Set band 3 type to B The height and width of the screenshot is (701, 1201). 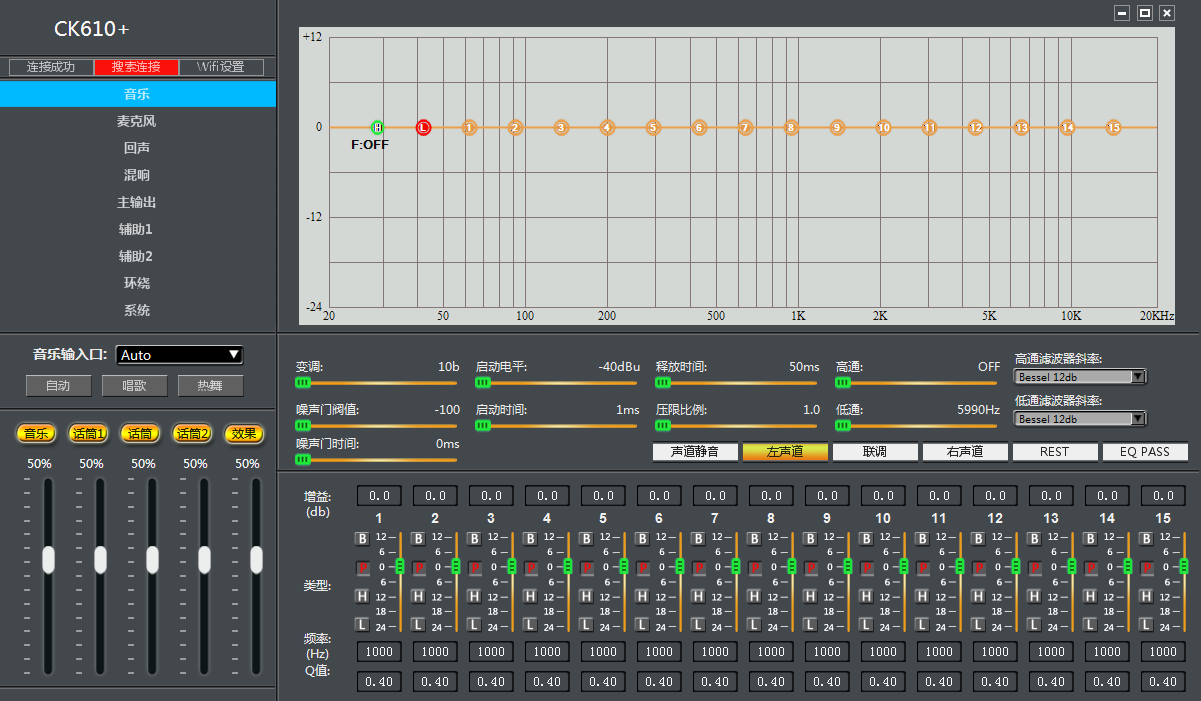pyautogui.click(x=475, y=539)
